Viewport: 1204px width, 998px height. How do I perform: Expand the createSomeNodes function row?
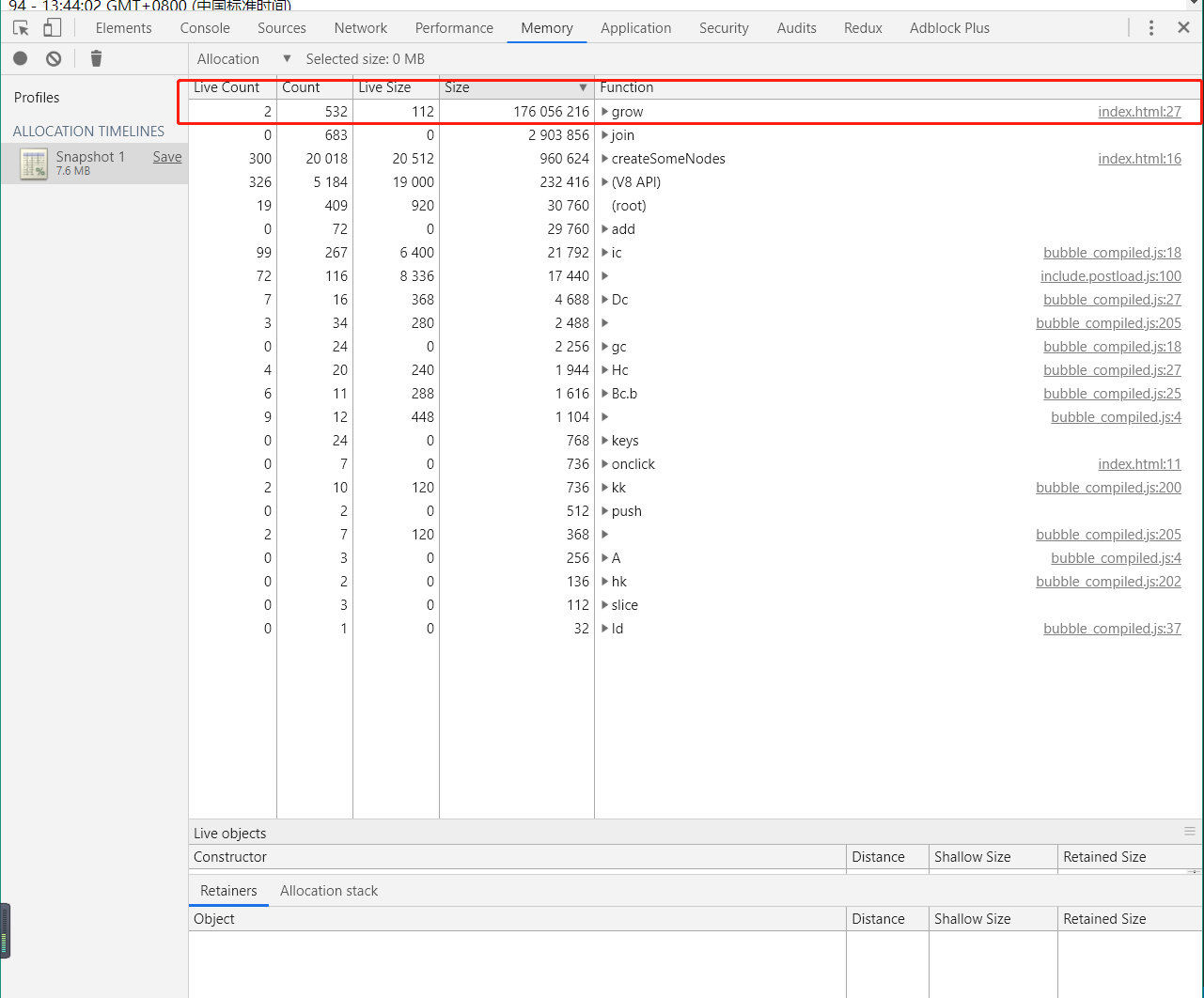tap(605, 159)
